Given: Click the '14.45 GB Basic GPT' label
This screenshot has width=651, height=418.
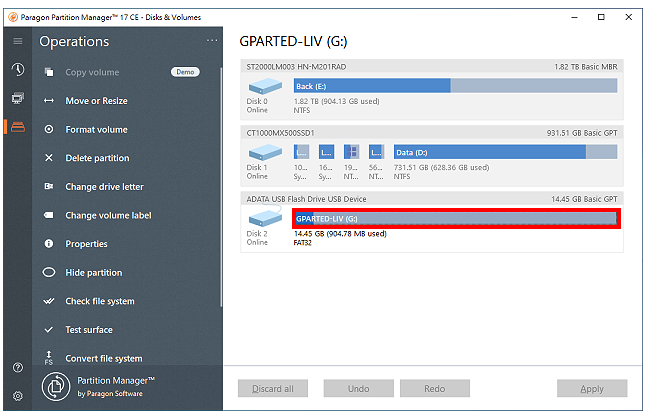Looking at the screenshot, I should click(584, 199).
